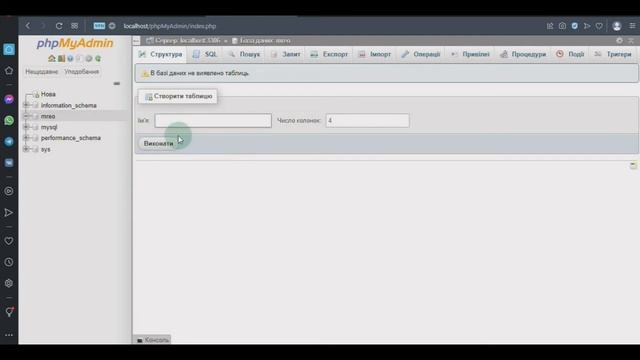640x360 pixels.
Task: Click the phpMyAdmin logo
Action: pyautogui.click(x=75, y=43)
